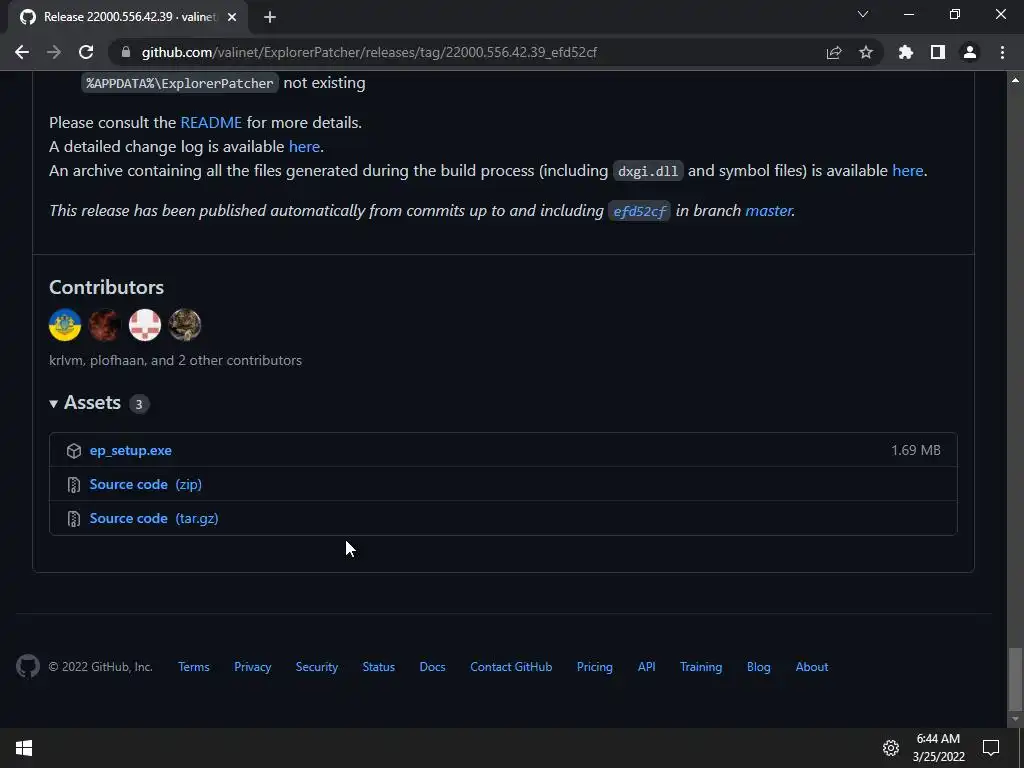This screenshot has height=768, width=1024.
Task: Click the page vertical scrollbar thumb
Action: pyautogui.click(x=1015, y=678)
